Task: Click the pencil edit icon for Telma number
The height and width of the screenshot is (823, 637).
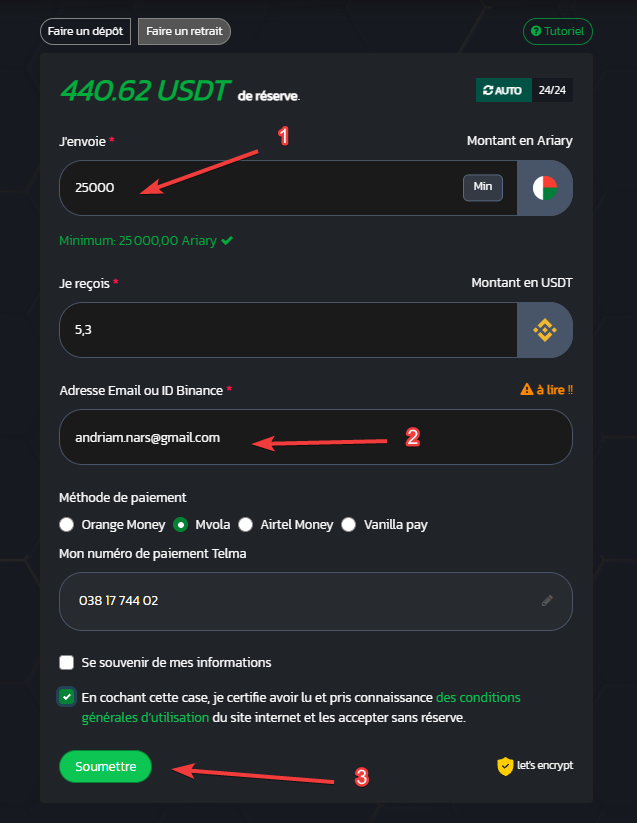Action: point(547,600)
